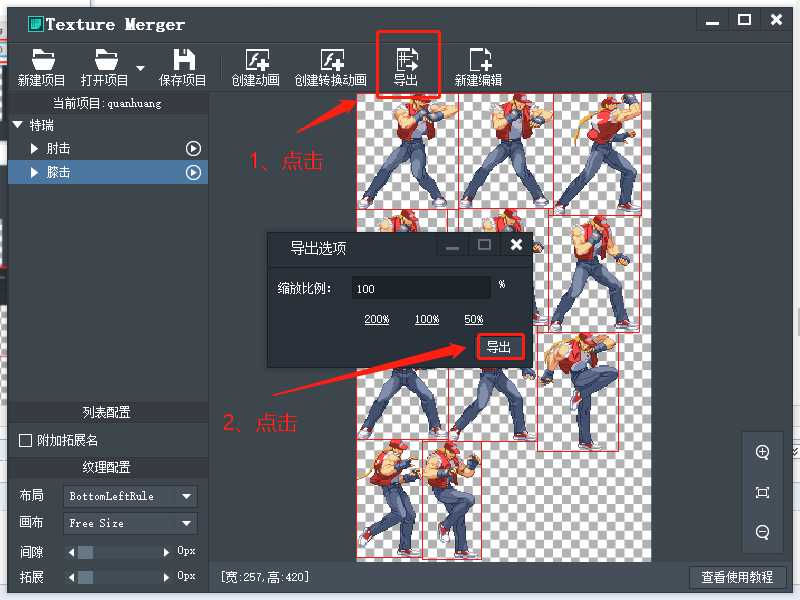This screenshot has width=800, height=600.
Task: Increase 间隙 with right arrow
Action: [166, 552]
